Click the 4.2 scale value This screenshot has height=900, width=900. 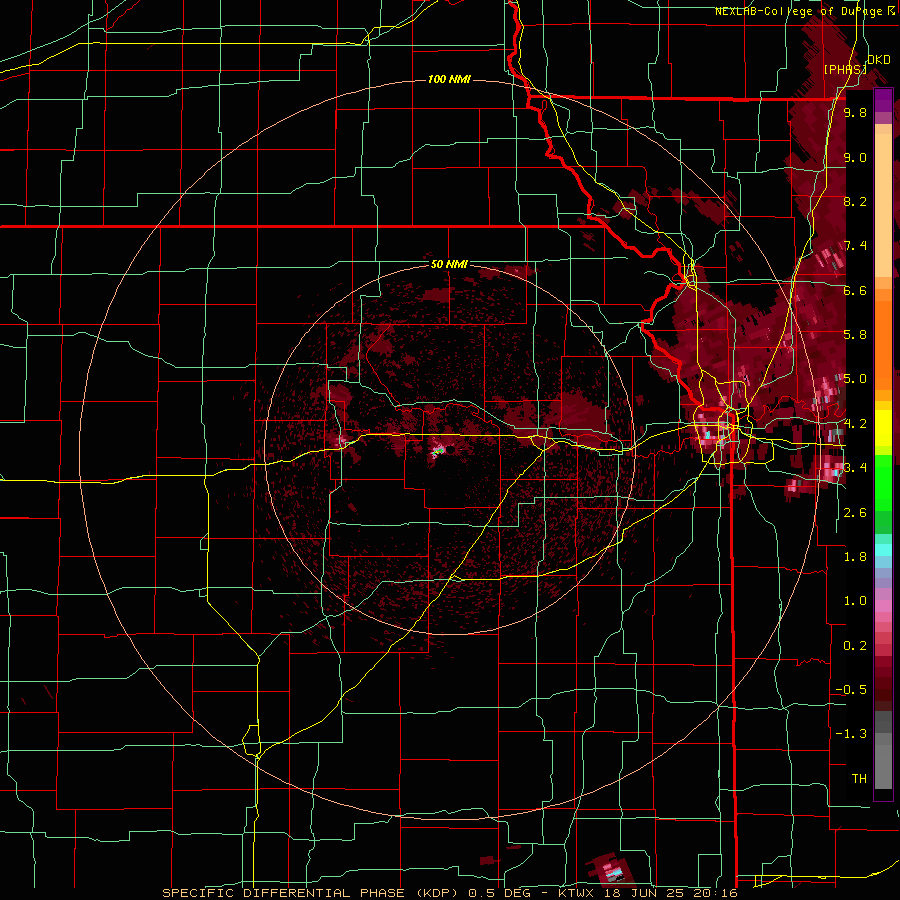pyautogui.click(x=855, y=423)
